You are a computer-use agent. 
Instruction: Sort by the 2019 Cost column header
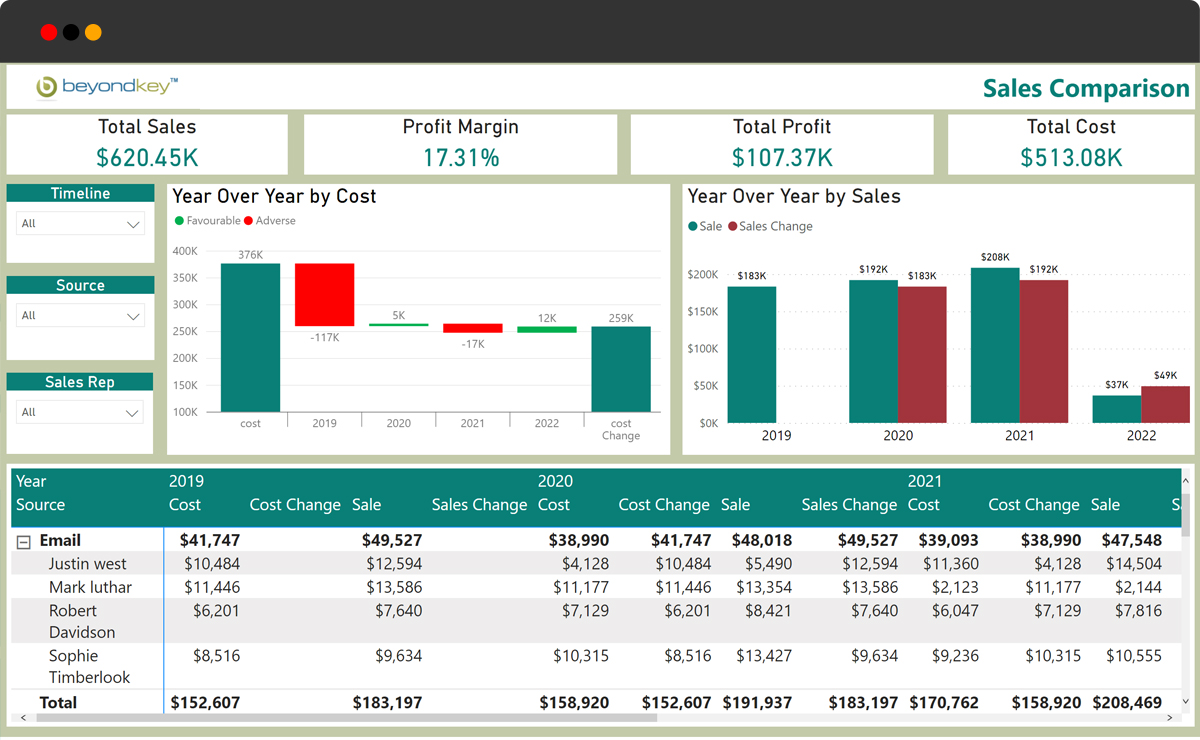tap(185, 505)
